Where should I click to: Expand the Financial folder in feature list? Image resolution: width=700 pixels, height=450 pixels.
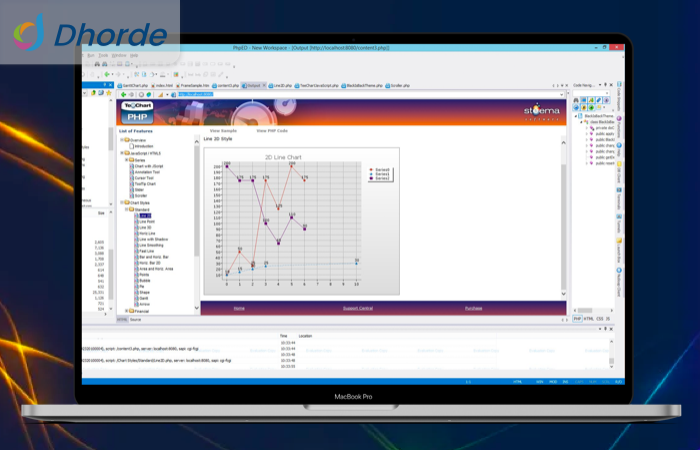126,311
